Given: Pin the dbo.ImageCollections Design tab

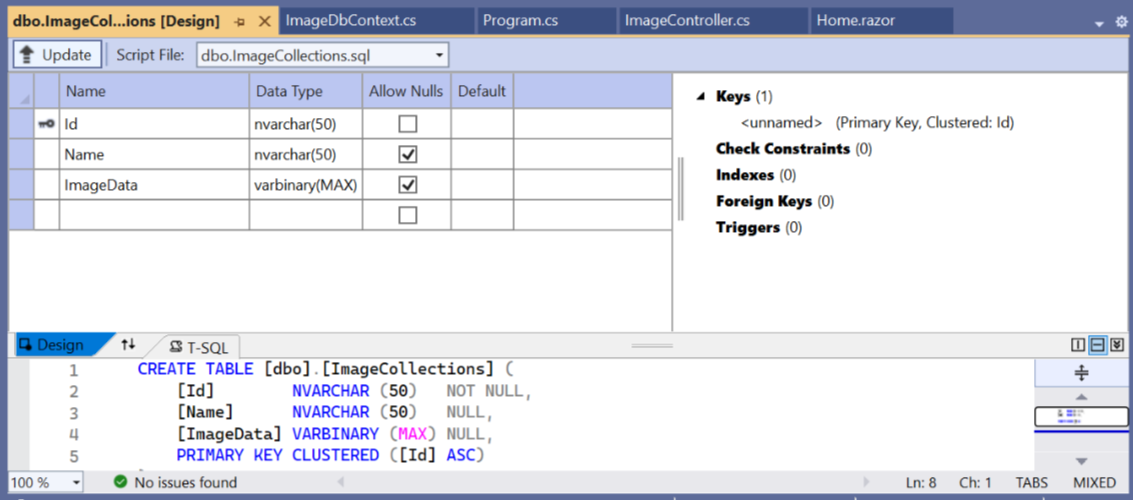Looking at the screenshot, I should point(240,22).
